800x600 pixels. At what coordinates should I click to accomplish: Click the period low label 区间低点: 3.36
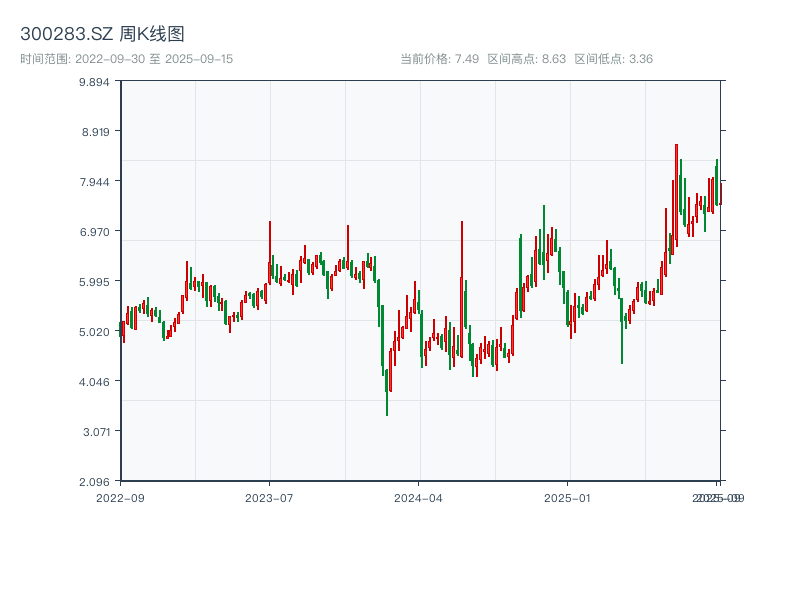click(x=614, y=59)
